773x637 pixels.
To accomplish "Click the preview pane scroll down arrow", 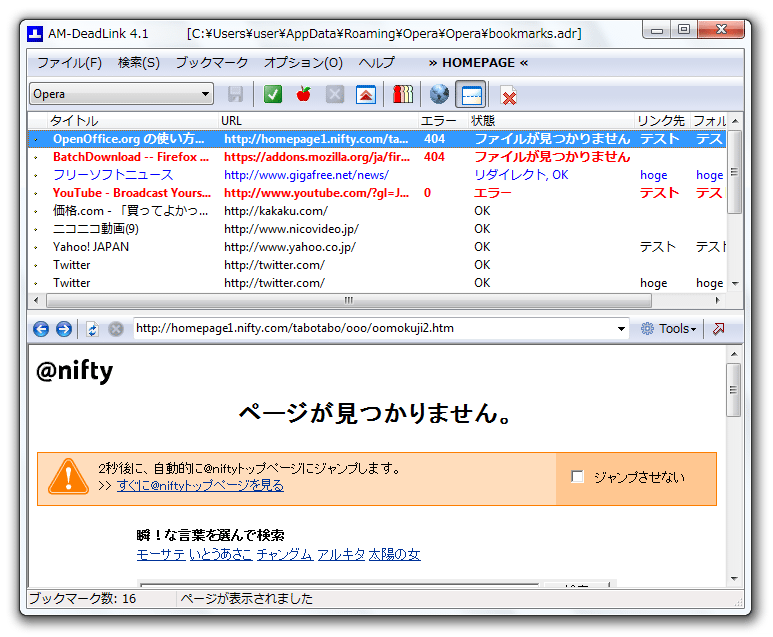I will click(734, 578).
